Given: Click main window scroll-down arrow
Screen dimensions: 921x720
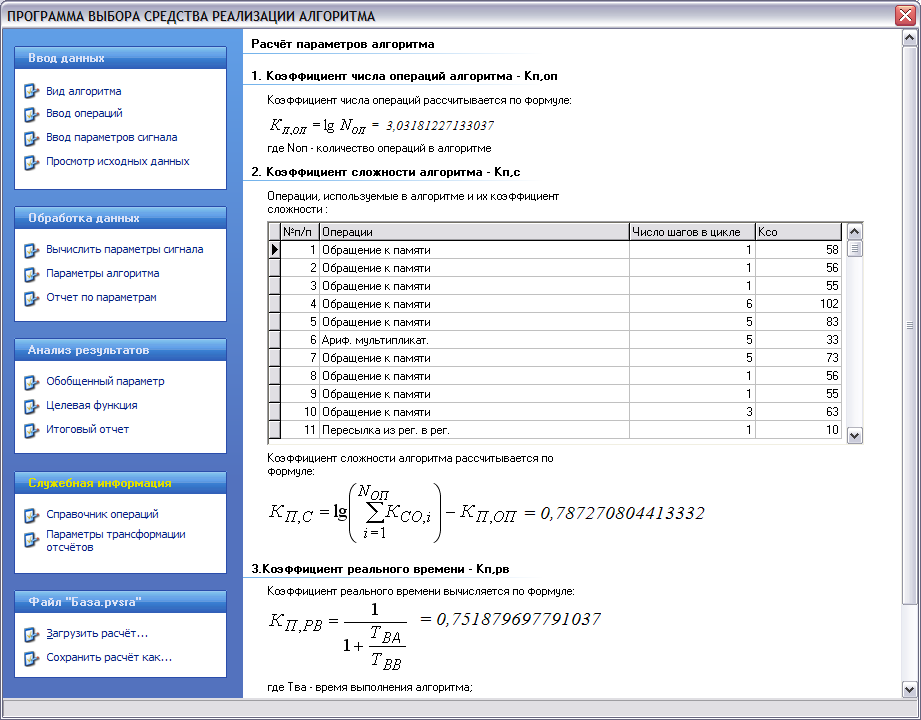Looking at the screenshot, I should (909, 689).
